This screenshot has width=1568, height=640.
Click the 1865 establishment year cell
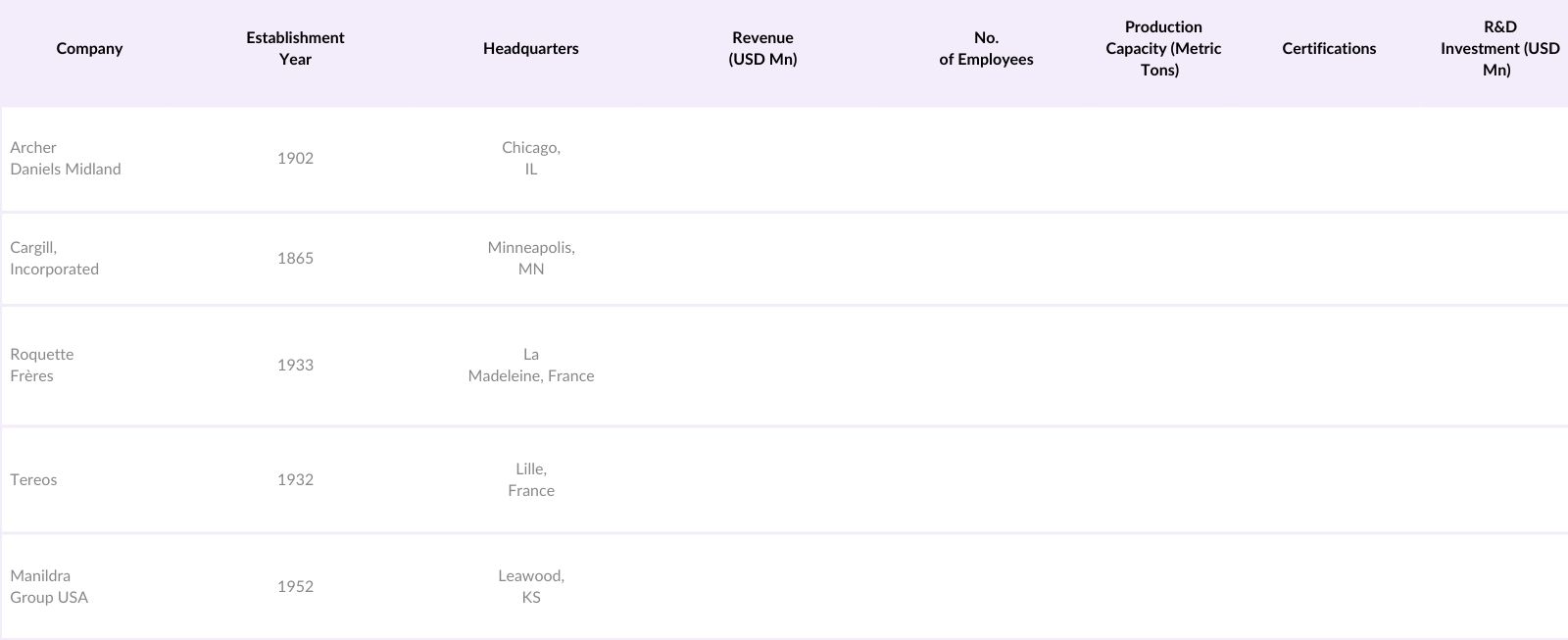(x=295, y=259)
